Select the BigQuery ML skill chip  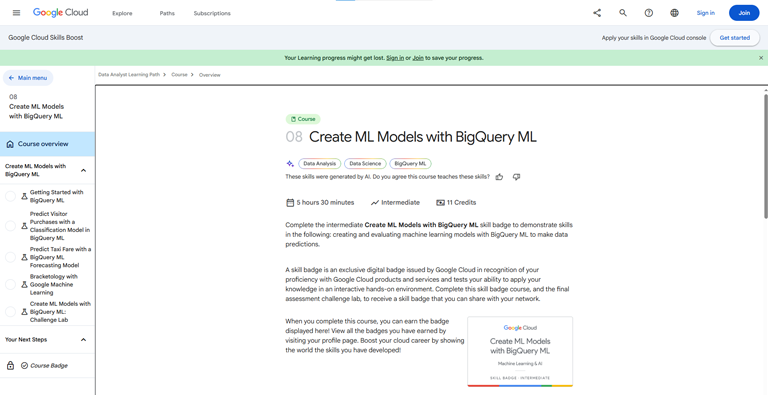click(410, 164)
